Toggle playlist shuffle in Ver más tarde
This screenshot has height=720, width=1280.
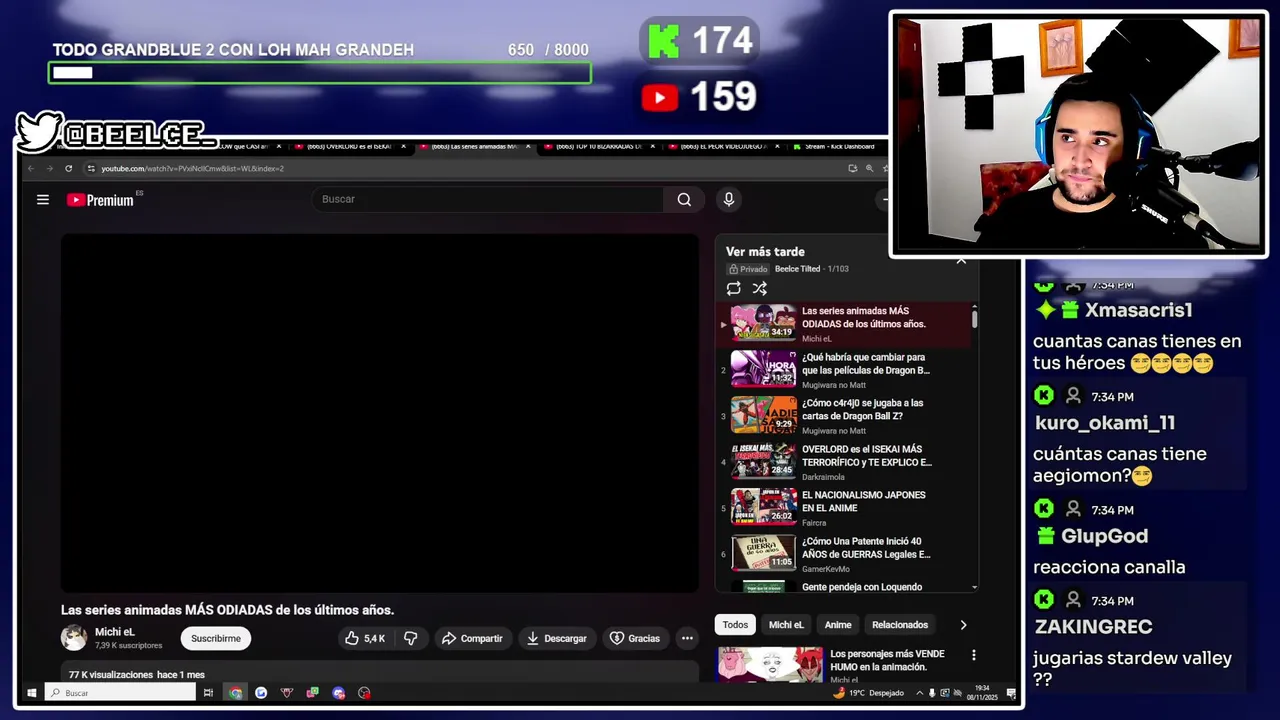point(760,288)
